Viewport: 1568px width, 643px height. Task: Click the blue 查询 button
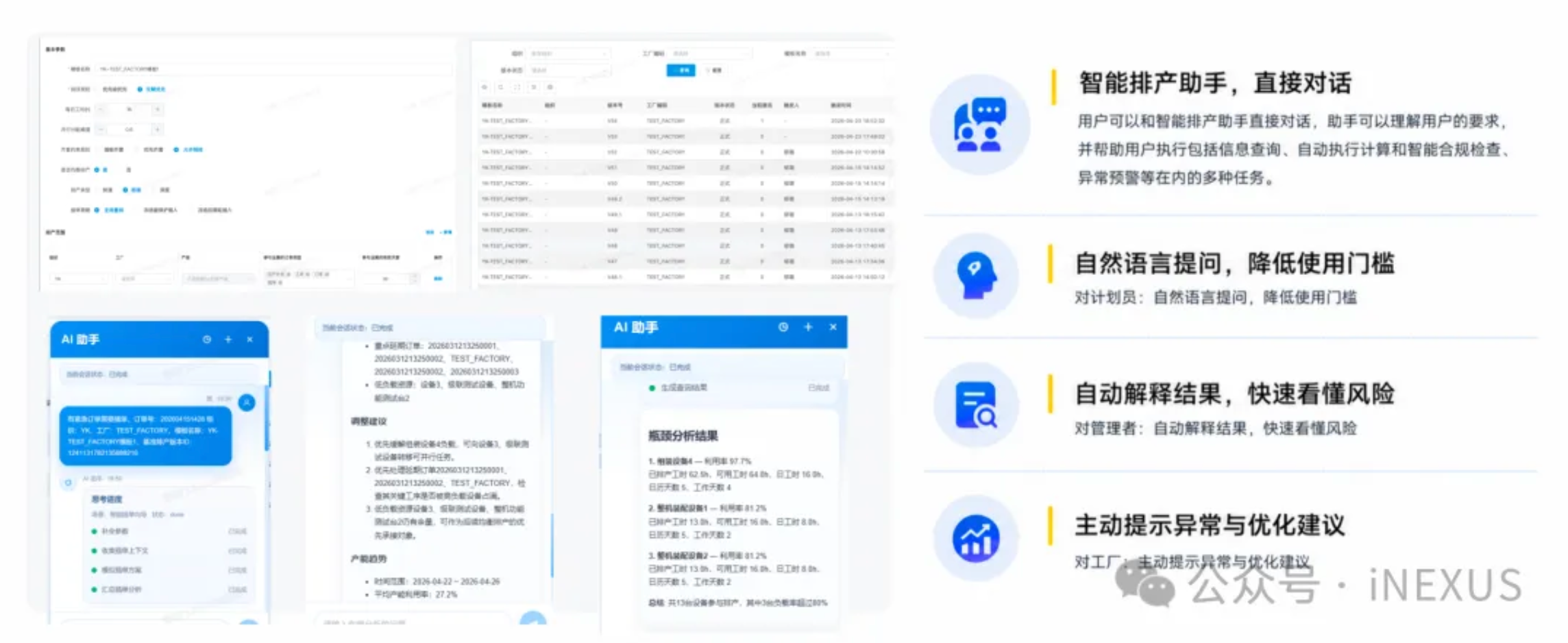click(x=681, y=70)
